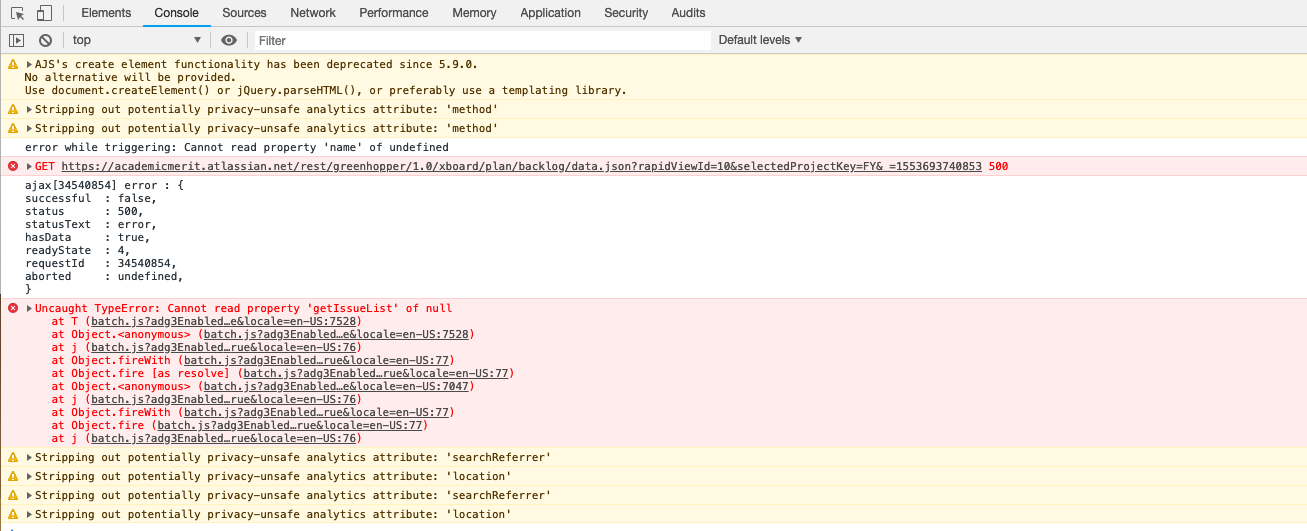Collapse the Uncaught TypeError stack trace
Image resolution: width=1307 pixels, height=531 pixels.
(x=30, y=309)
